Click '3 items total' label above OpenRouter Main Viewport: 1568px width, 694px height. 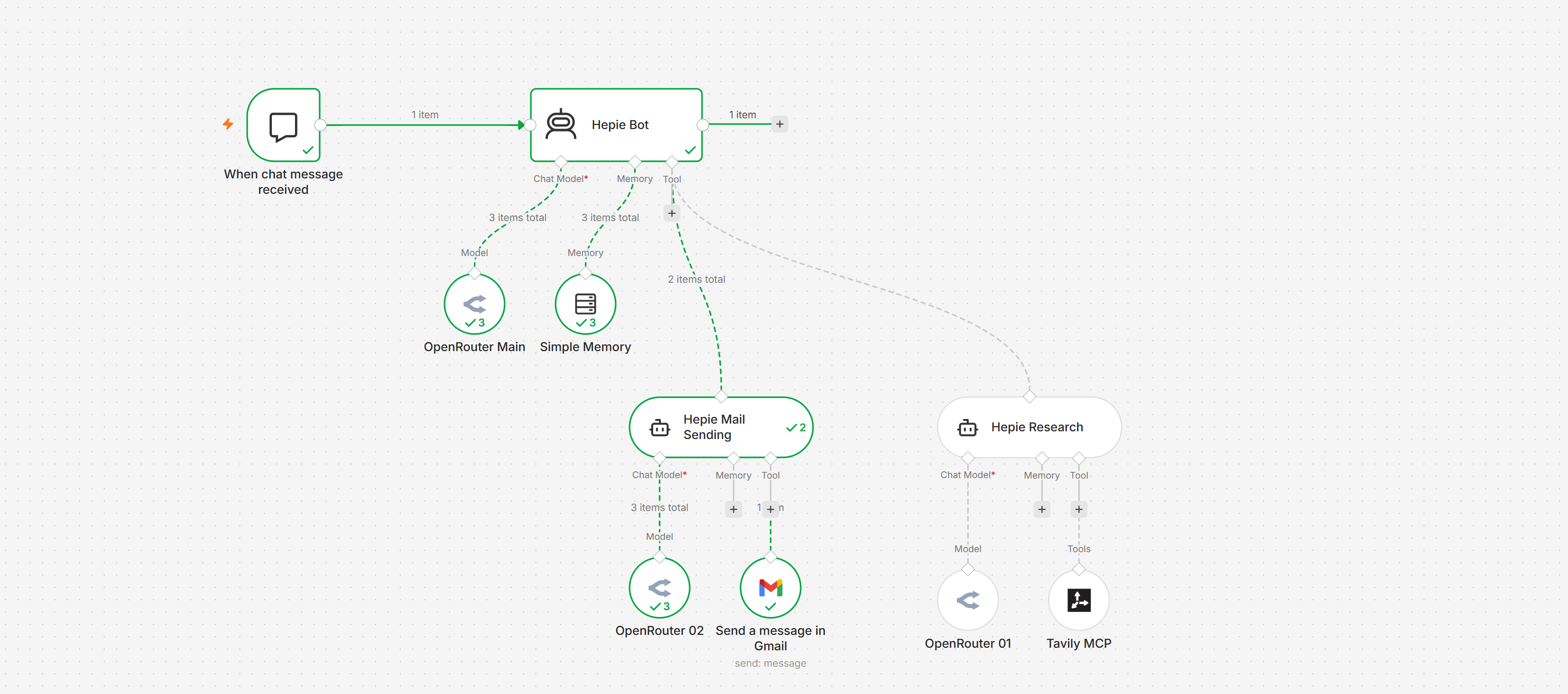pyautogui.click(x=518, y=217)
